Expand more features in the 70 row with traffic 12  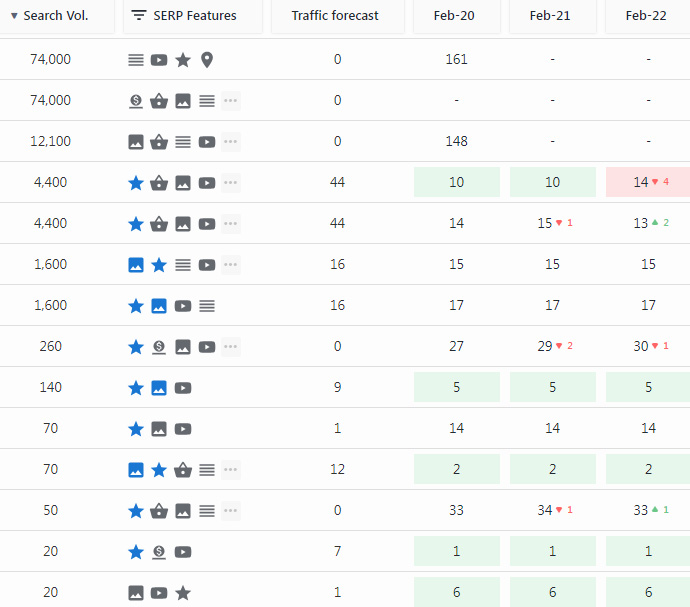(x=231, y=470)
